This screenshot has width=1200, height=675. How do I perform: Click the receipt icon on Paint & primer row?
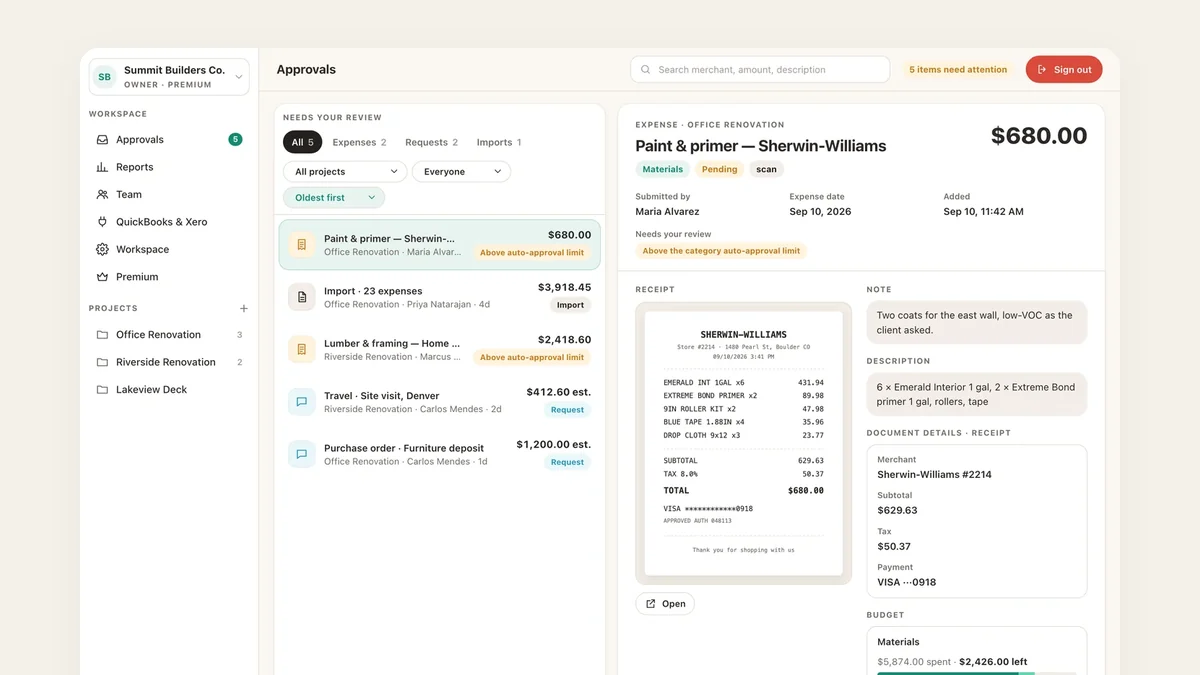[301, 244]
